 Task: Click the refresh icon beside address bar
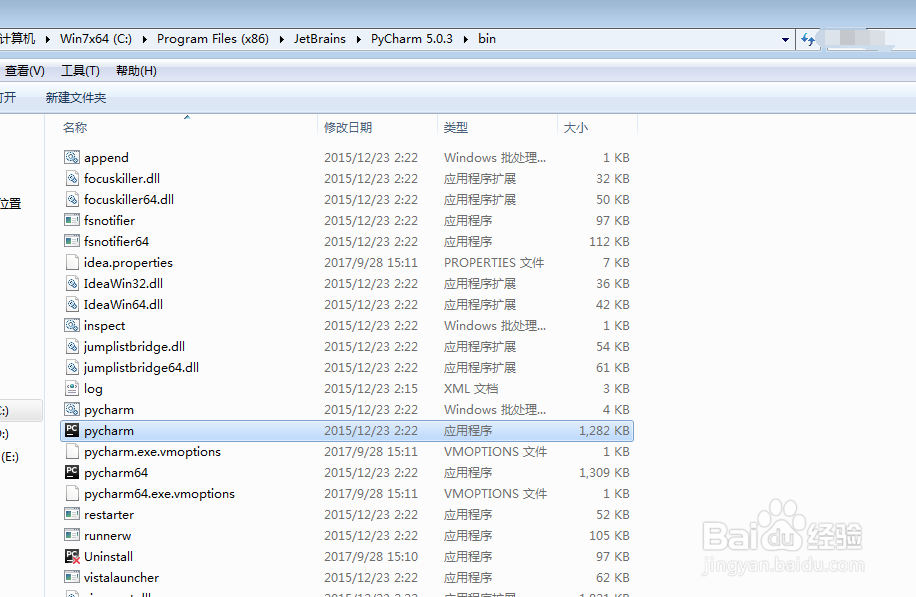[x=808, y=39]
